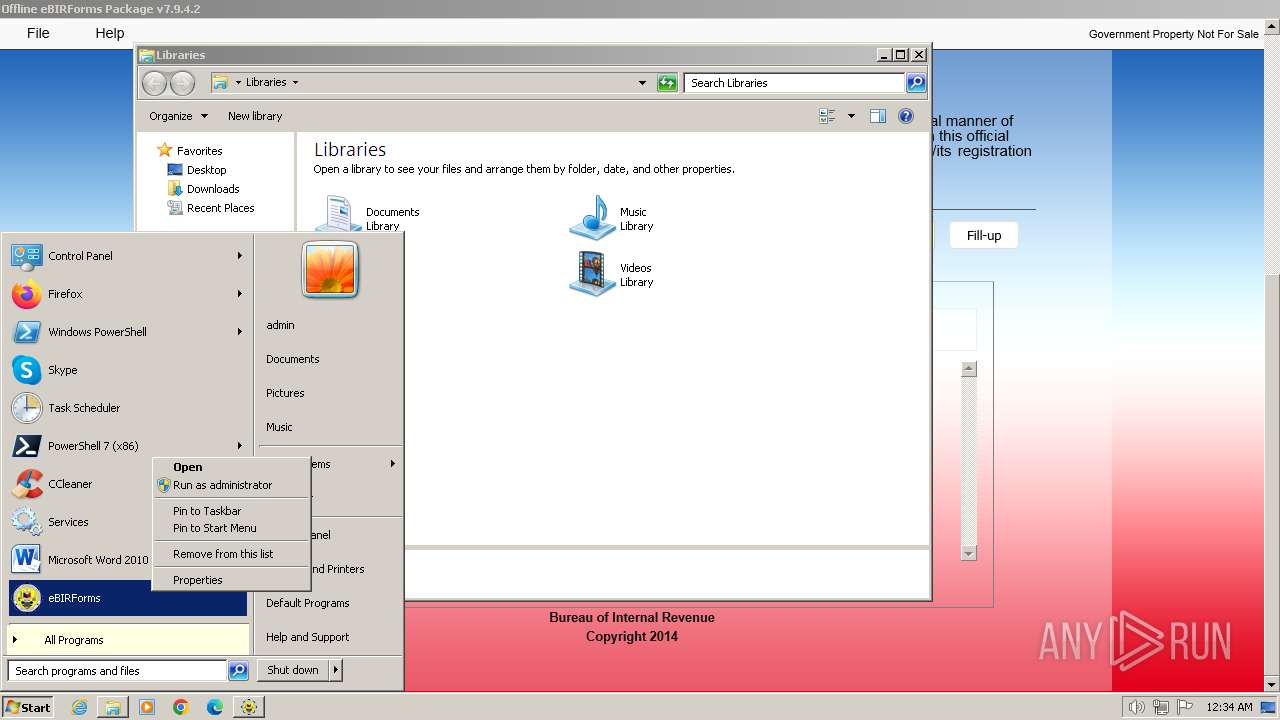
Task: Open Windows Explorer taskbar icon
Action: pyautogui.click(x=113, y=707)
